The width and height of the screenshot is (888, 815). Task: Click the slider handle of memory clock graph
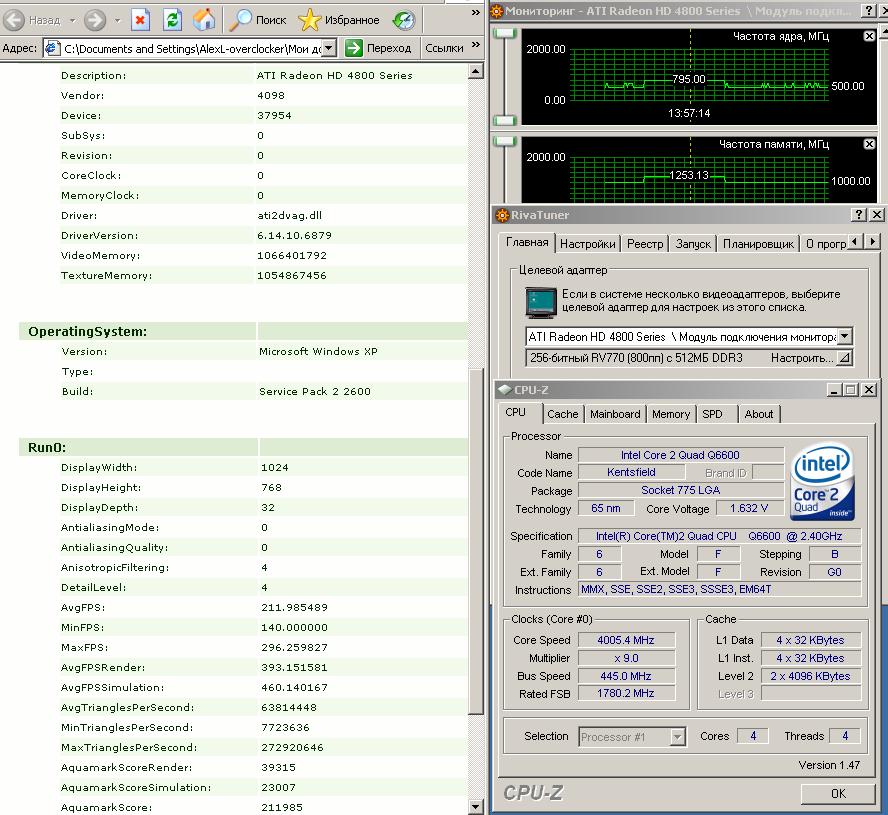[505, 141]
